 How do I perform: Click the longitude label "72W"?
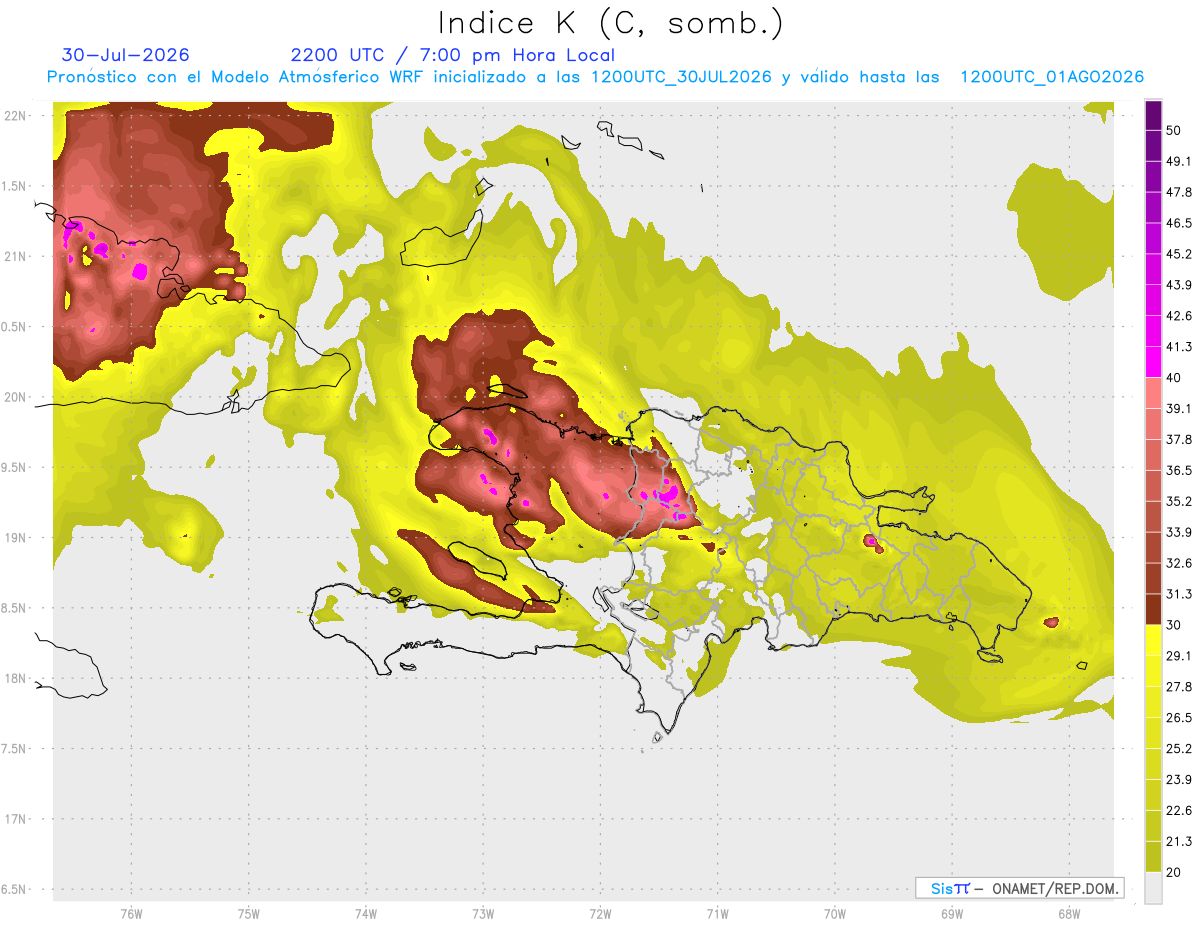[x=600, y=913]
